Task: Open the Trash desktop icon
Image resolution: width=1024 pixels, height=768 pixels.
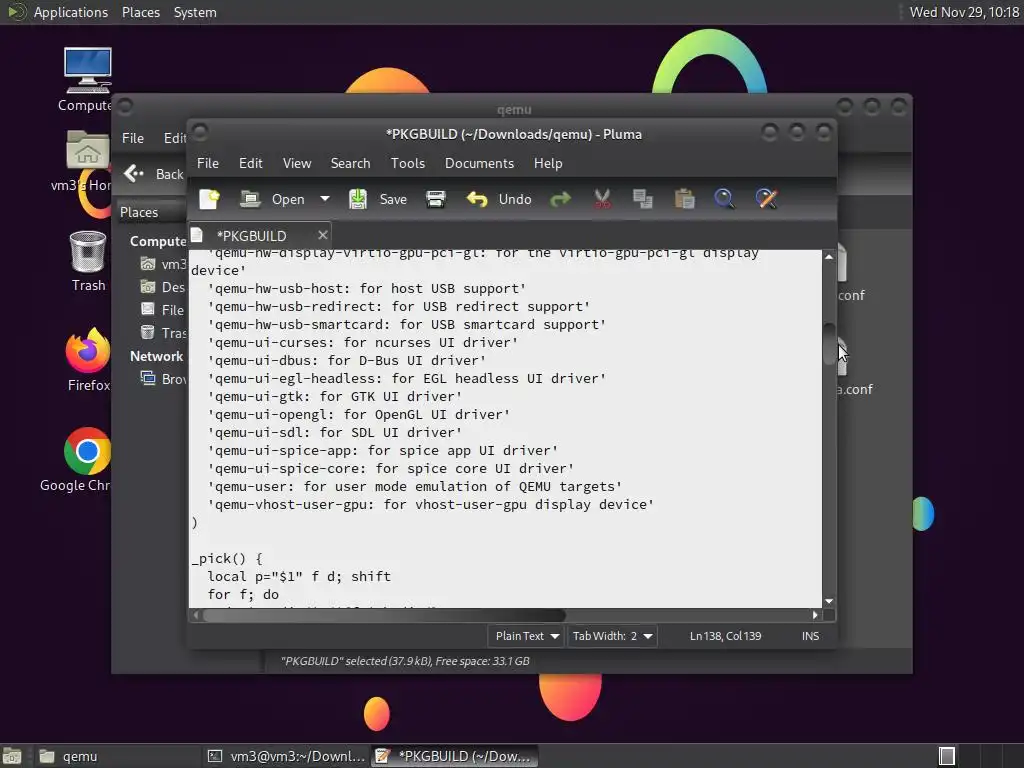Action: [88, 261]
